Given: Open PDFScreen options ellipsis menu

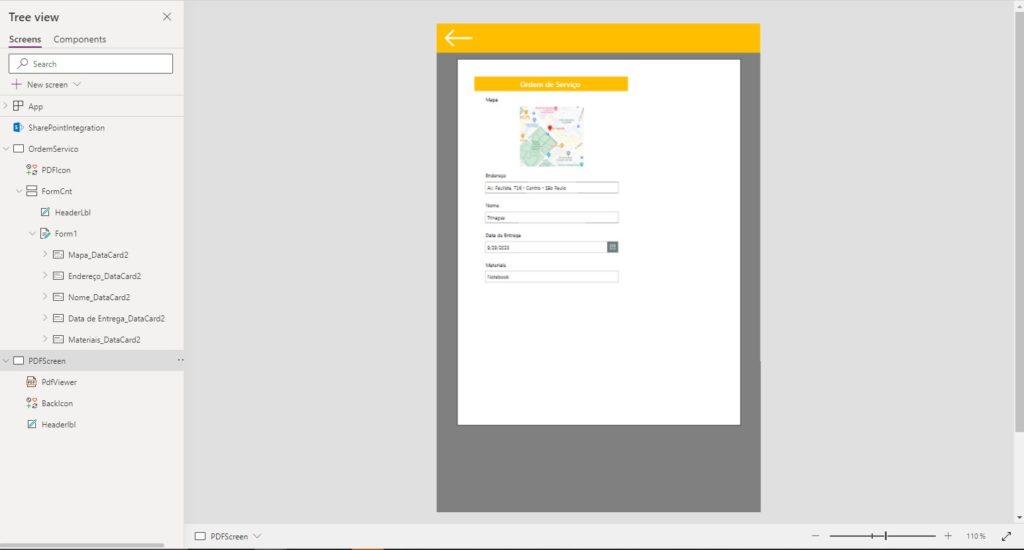Looking at the screenshot, I should (x=180, y=360).
